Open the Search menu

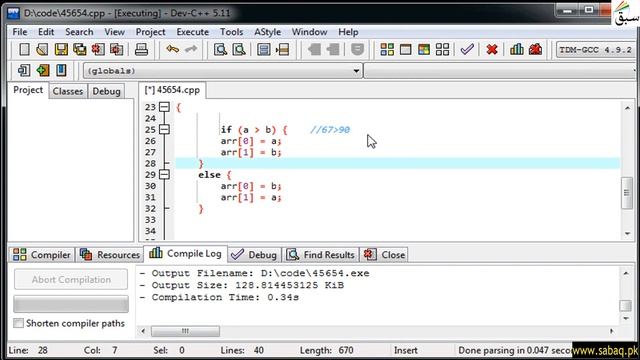[79, 32]
